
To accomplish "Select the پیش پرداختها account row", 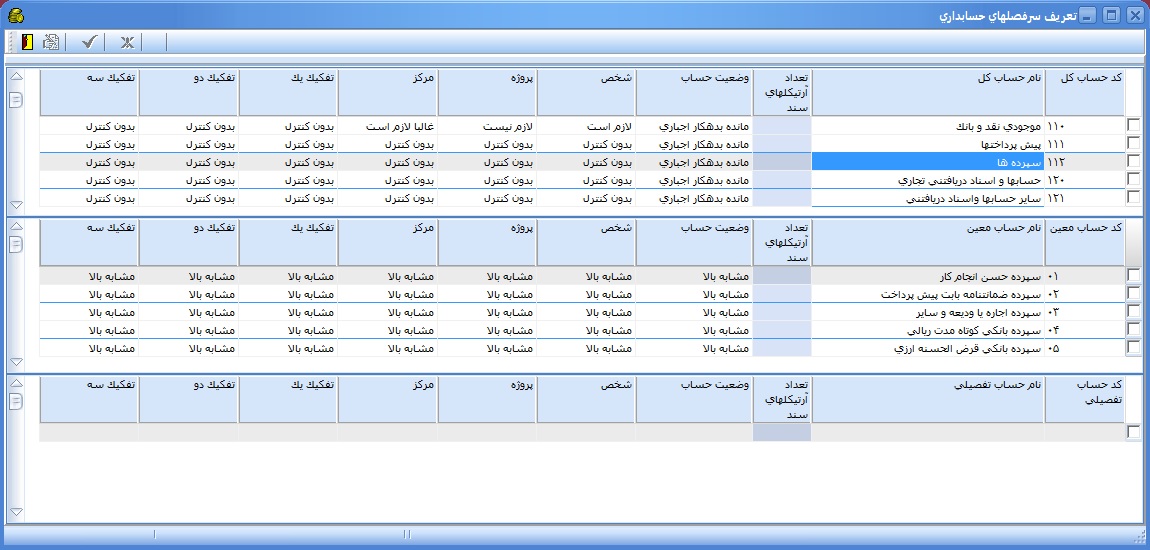I will 927,144.
